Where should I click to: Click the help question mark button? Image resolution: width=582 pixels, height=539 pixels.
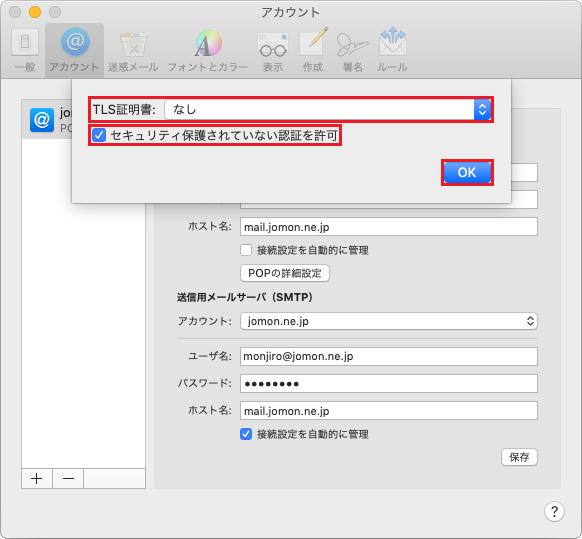(x=554, y=512)
